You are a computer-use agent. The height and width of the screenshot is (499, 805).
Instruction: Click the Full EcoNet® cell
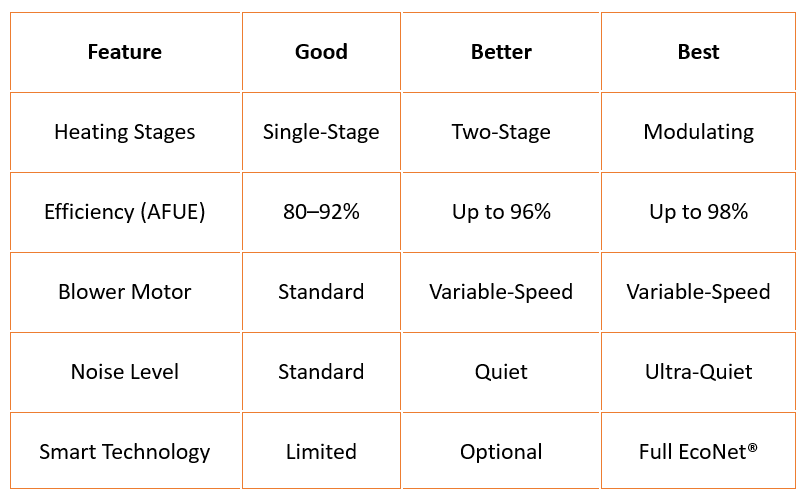click(x=698, y=452)
